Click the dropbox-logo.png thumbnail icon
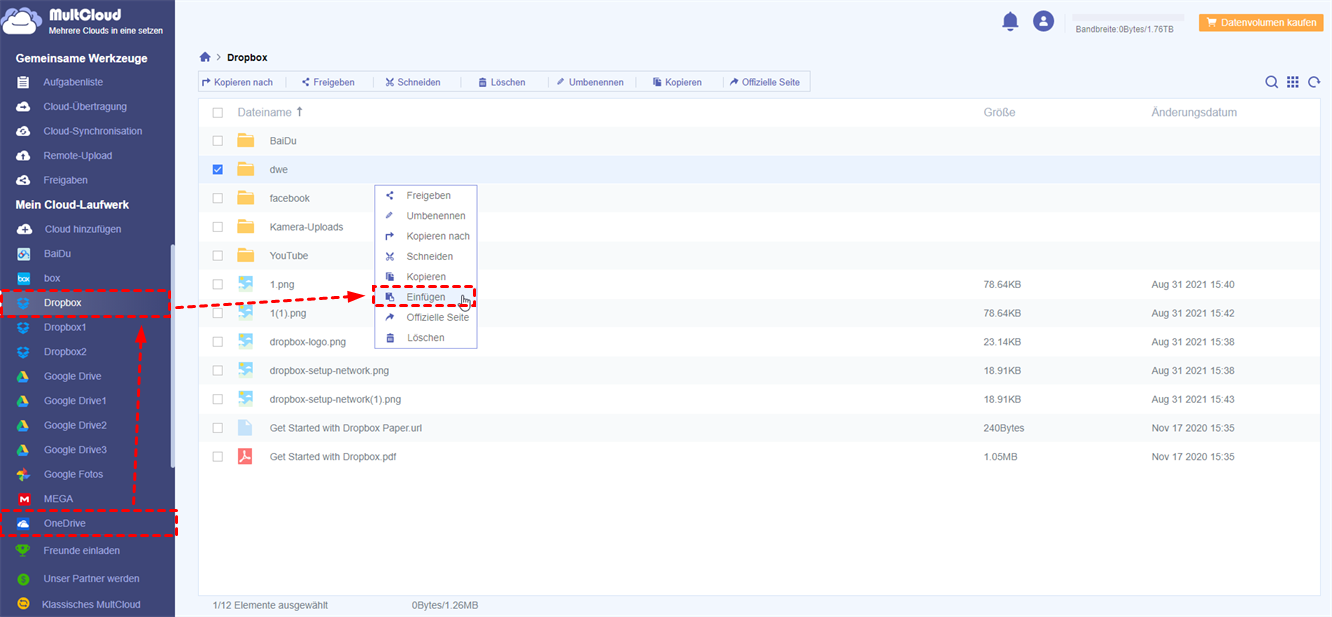The image size is (1332, 617). click(246, 341)
